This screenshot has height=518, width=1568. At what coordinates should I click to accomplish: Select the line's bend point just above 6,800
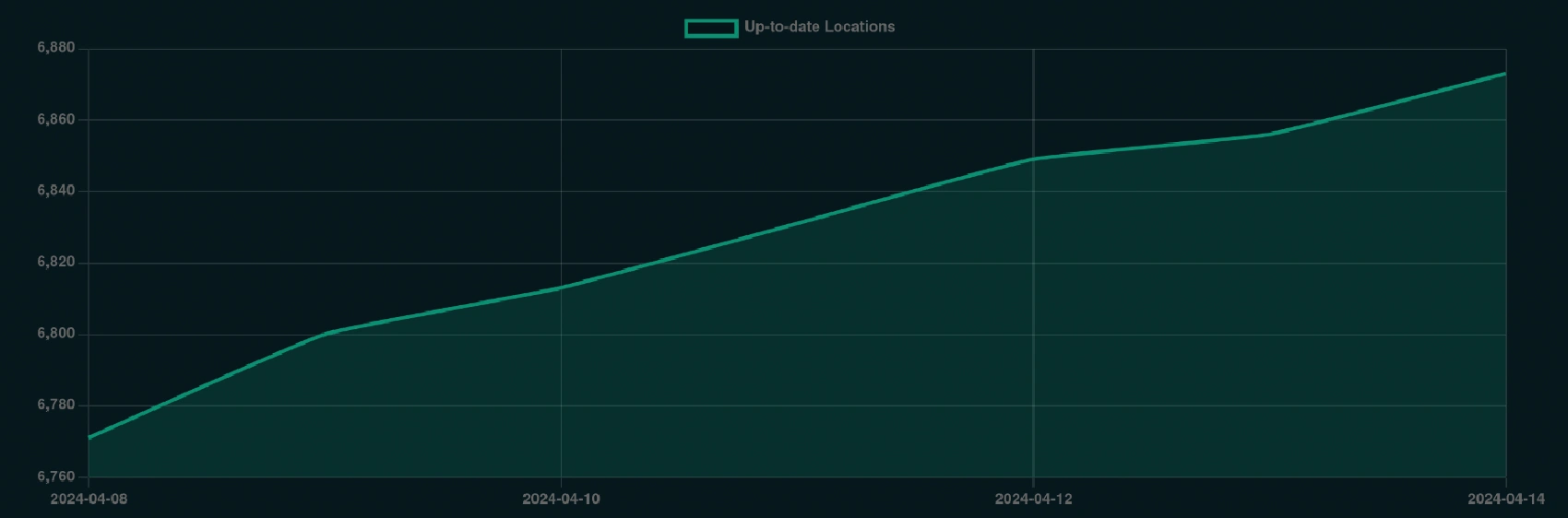pos(325,333)
